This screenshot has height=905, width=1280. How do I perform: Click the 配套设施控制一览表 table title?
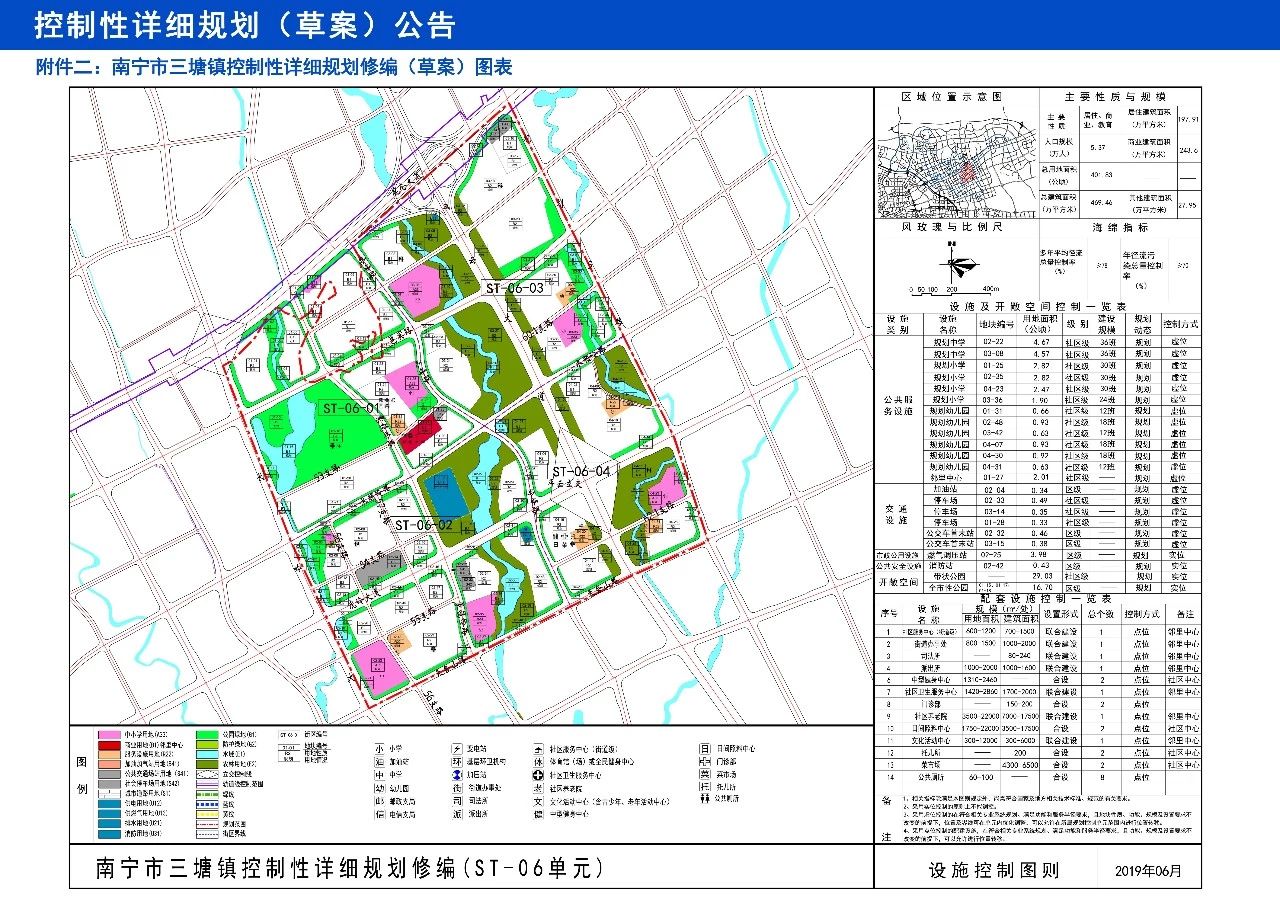coord(1046,599)
